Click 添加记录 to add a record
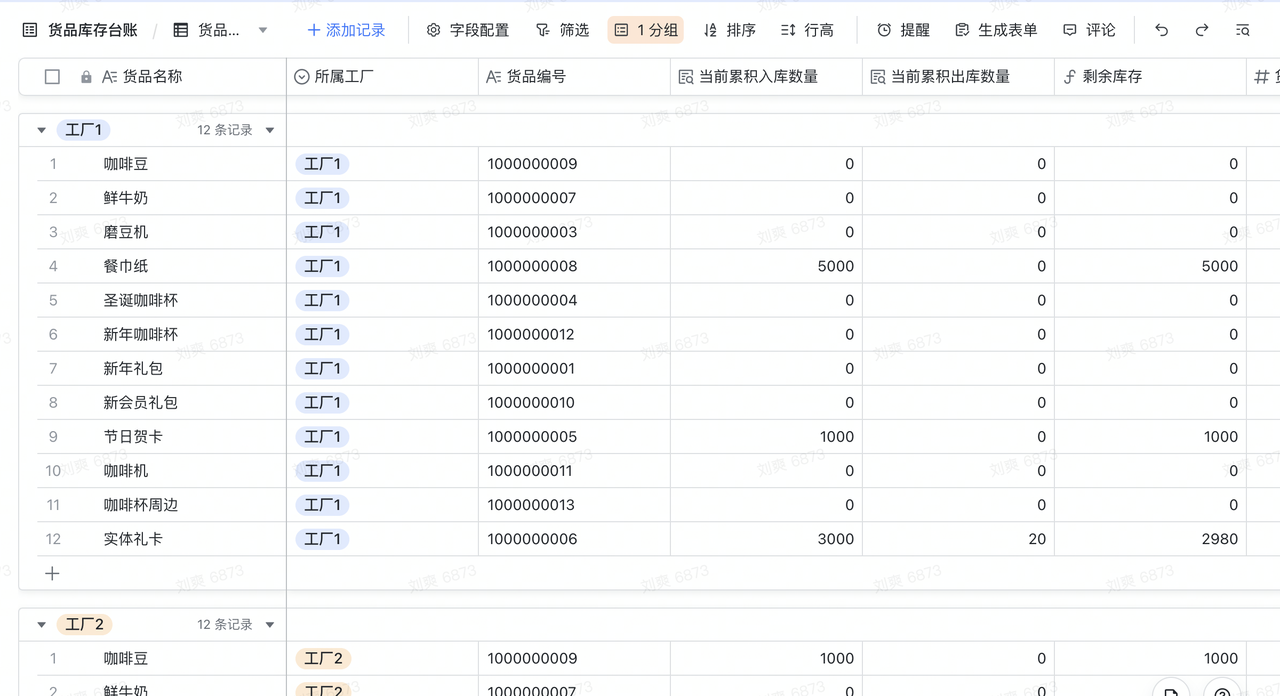This screenshot has width=1280, height=696. pyautogui.click(x=346, y=30)
